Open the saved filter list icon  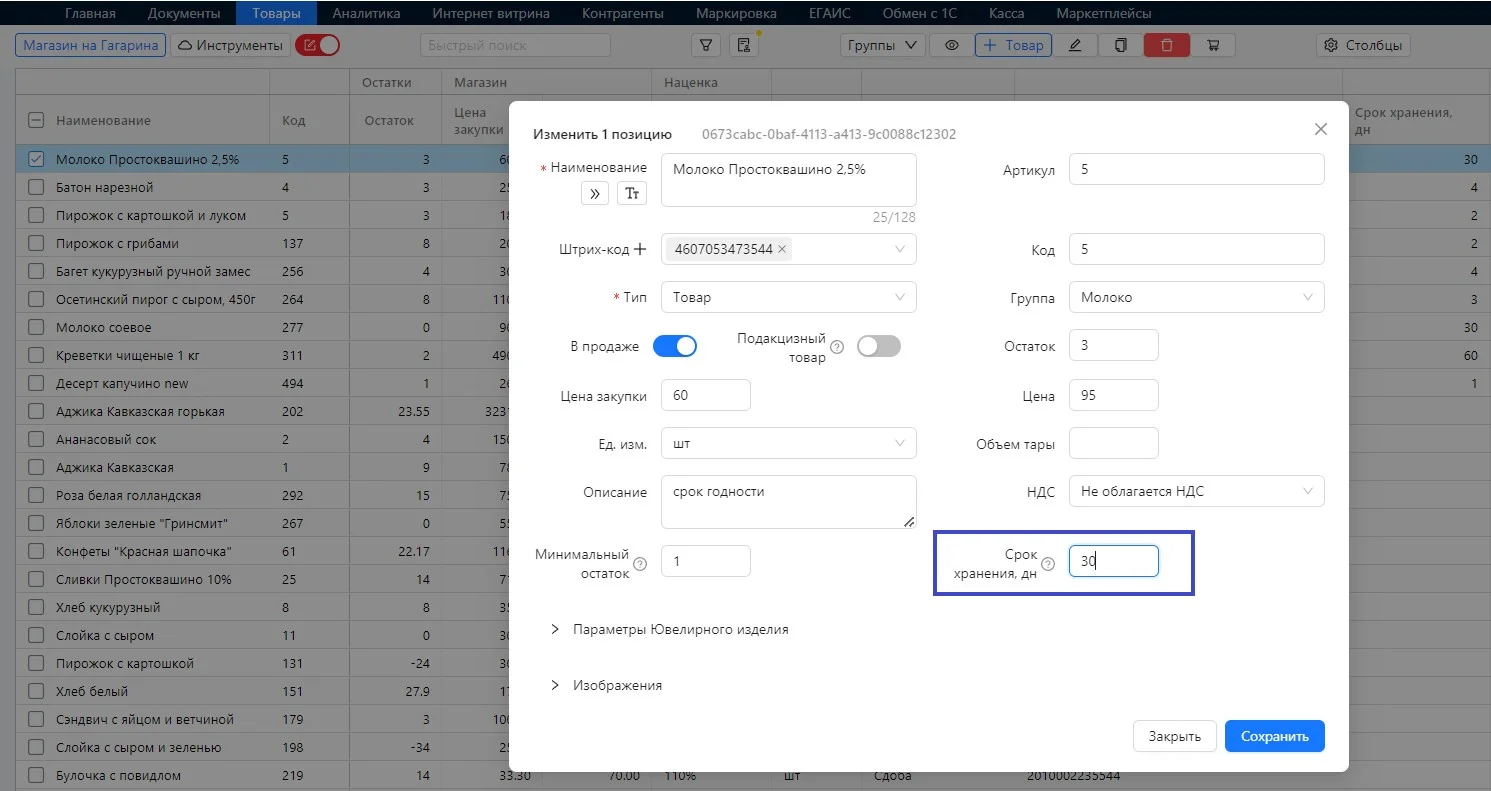(742, 45)
